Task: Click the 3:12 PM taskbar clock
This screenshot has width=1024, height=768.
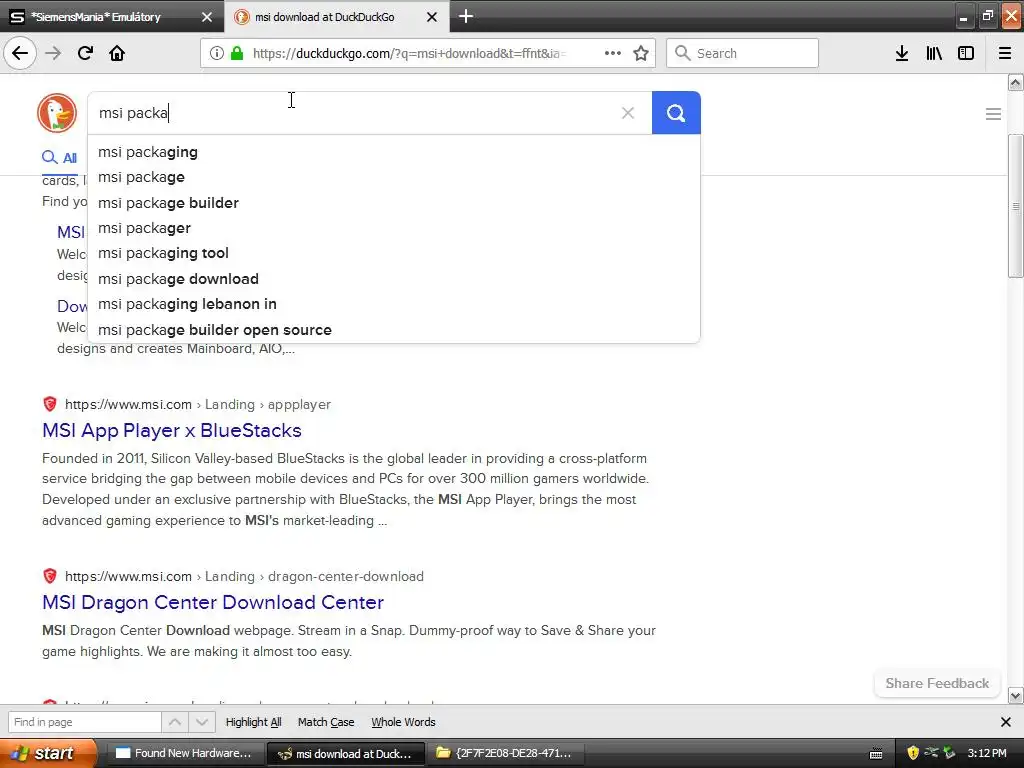Action: point(987,753)
